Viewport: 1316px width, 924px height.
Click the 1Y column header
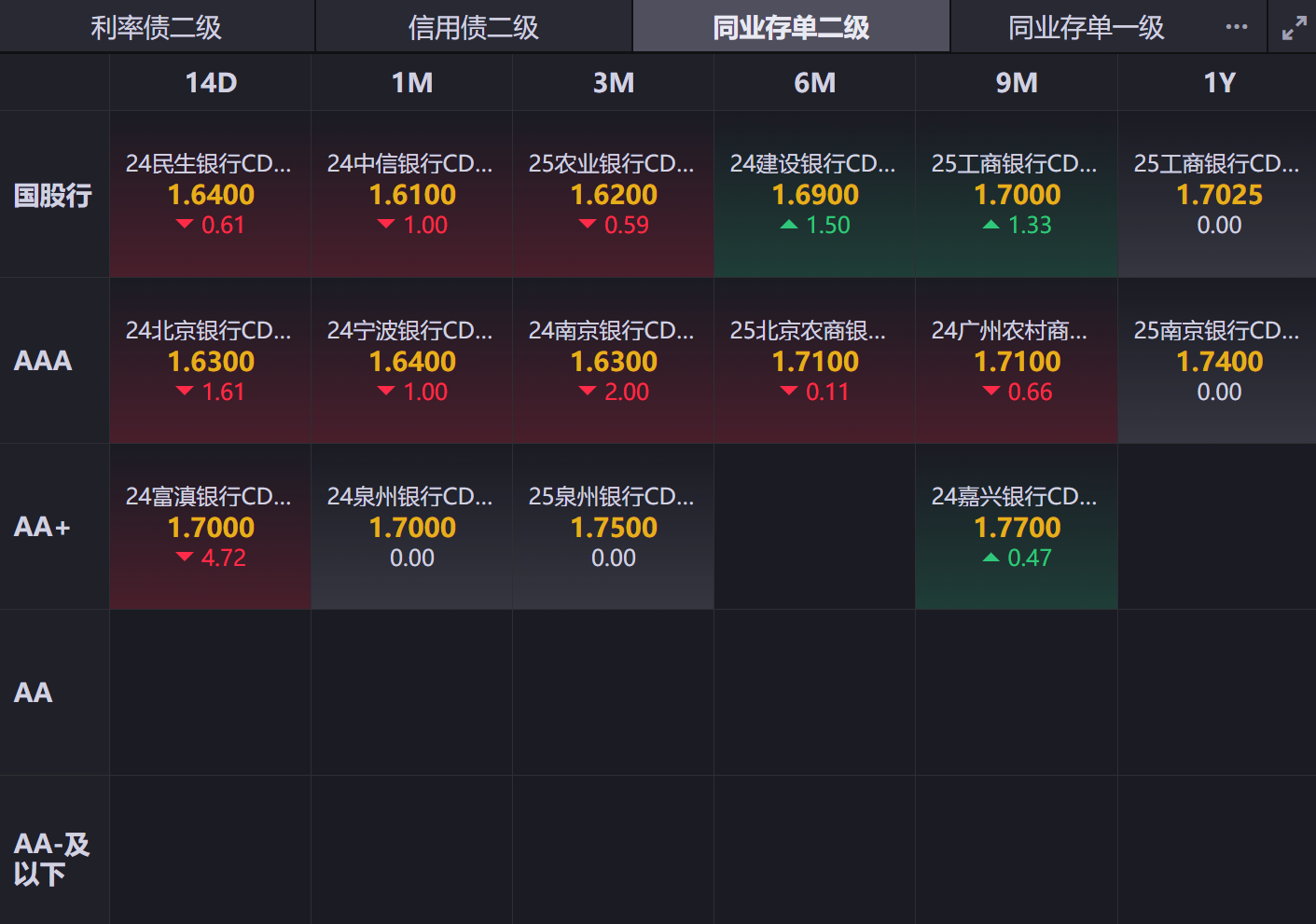[x=1219, y=83]
